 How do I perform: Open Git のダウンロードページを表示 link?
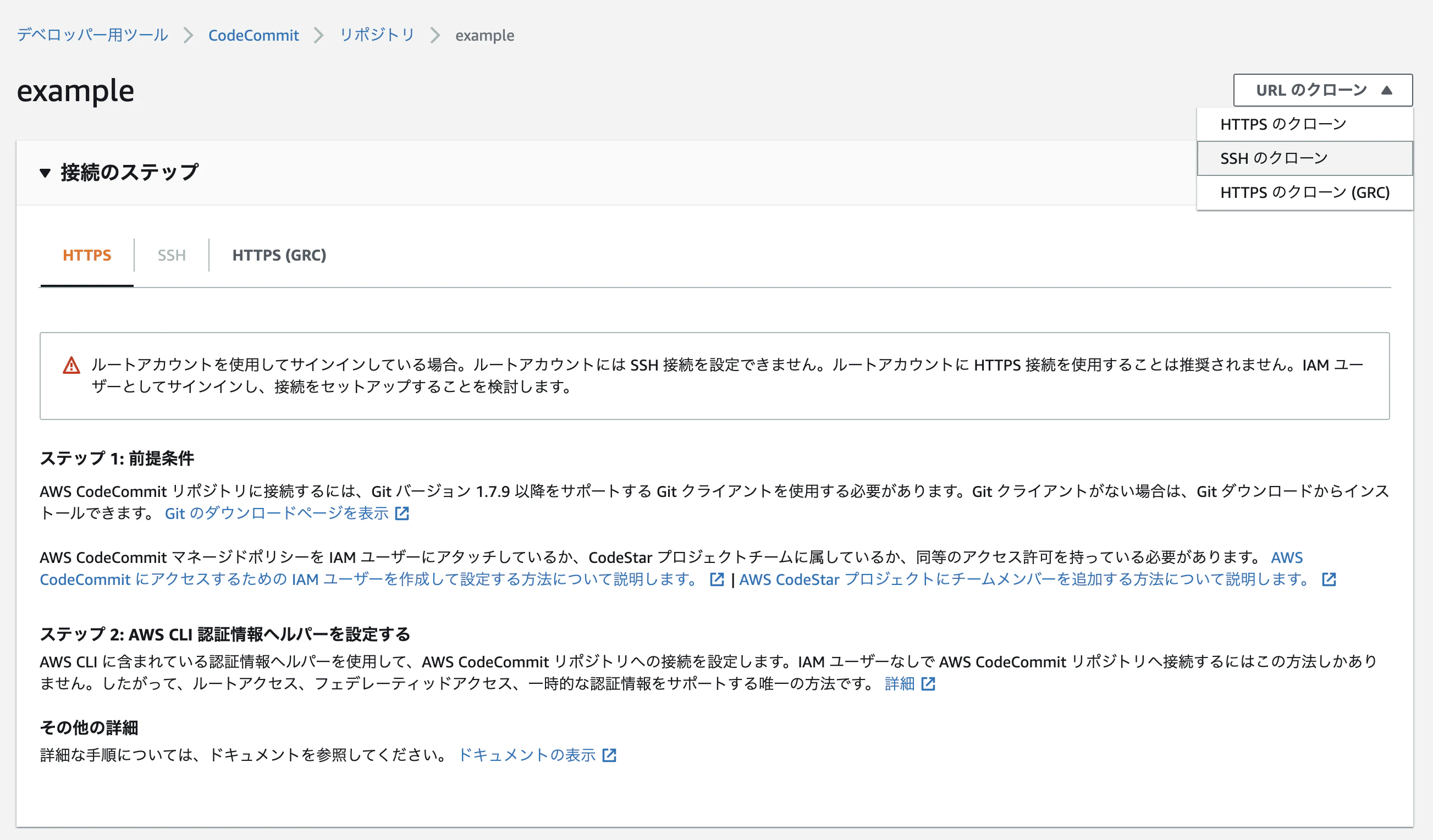[277, 513]
